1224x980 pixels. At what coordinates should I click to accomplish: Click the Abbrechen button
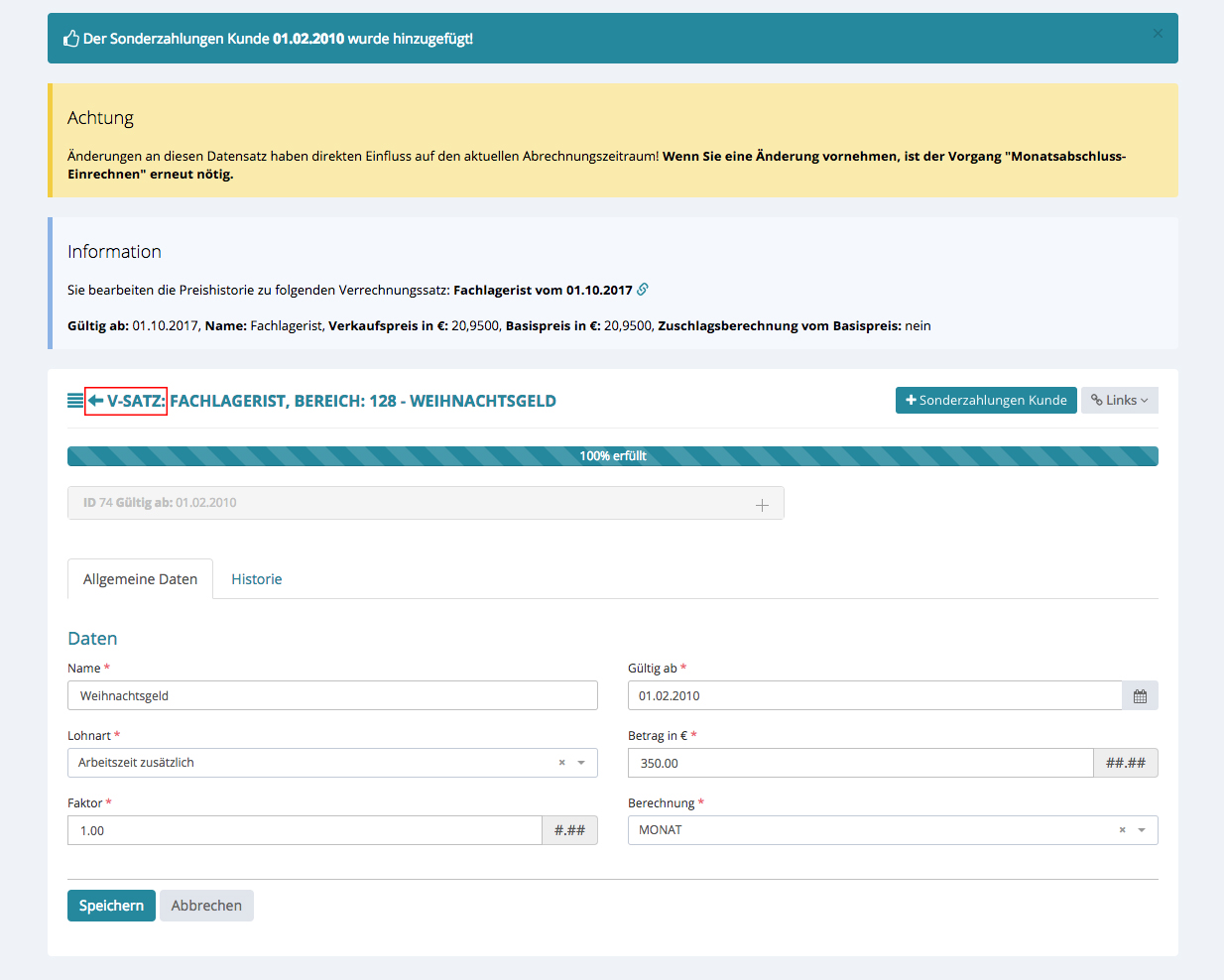click(x=206, y=906)
